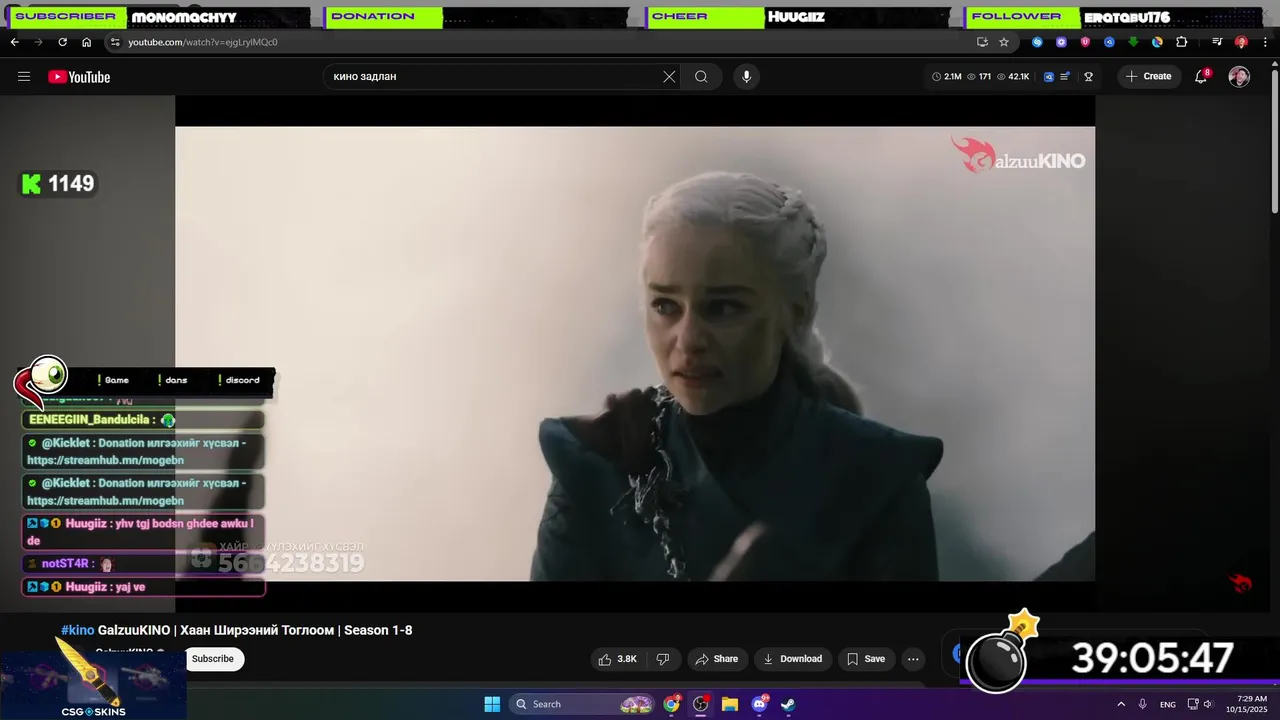Save video to a playlist
Screen dimensions: 1280x720
(x=866, y=659)
